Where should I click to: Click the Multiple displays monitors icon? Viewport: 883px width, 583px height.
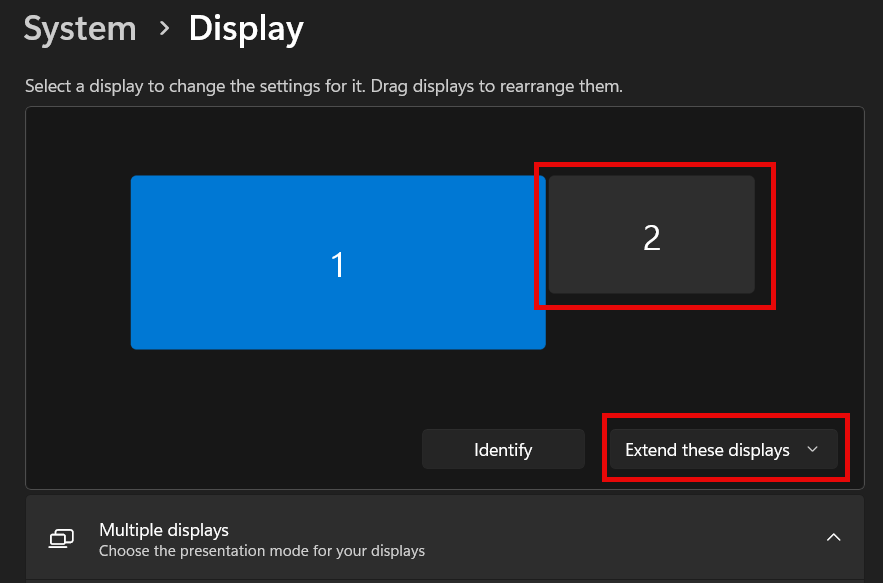(61, 539)
